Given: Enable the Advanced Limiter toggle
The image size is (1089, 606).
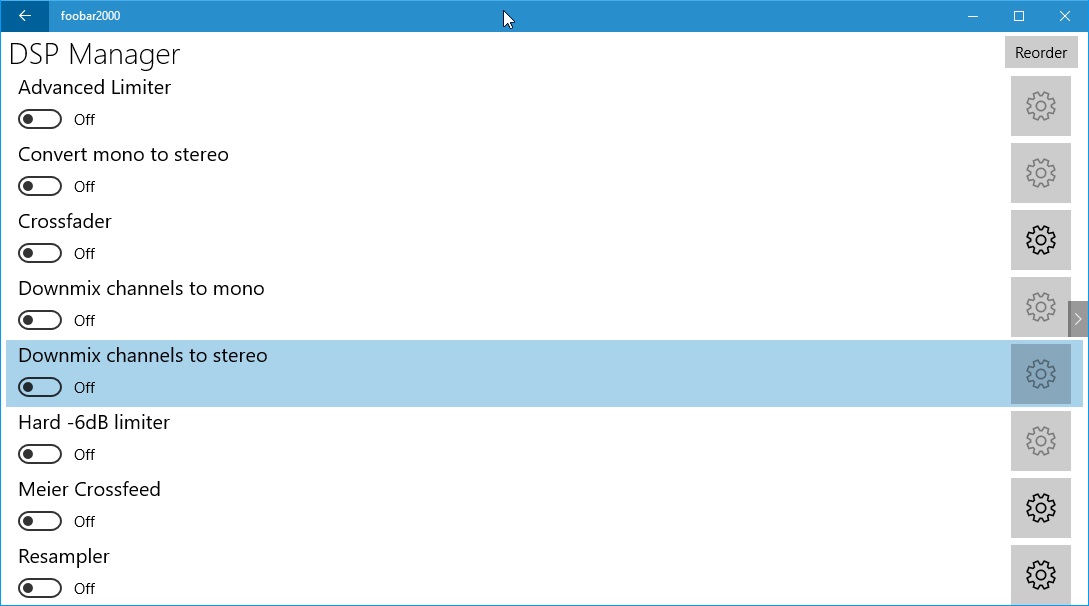Looking at the screenshot, I should pyautogui.click(x=40, y=119).
